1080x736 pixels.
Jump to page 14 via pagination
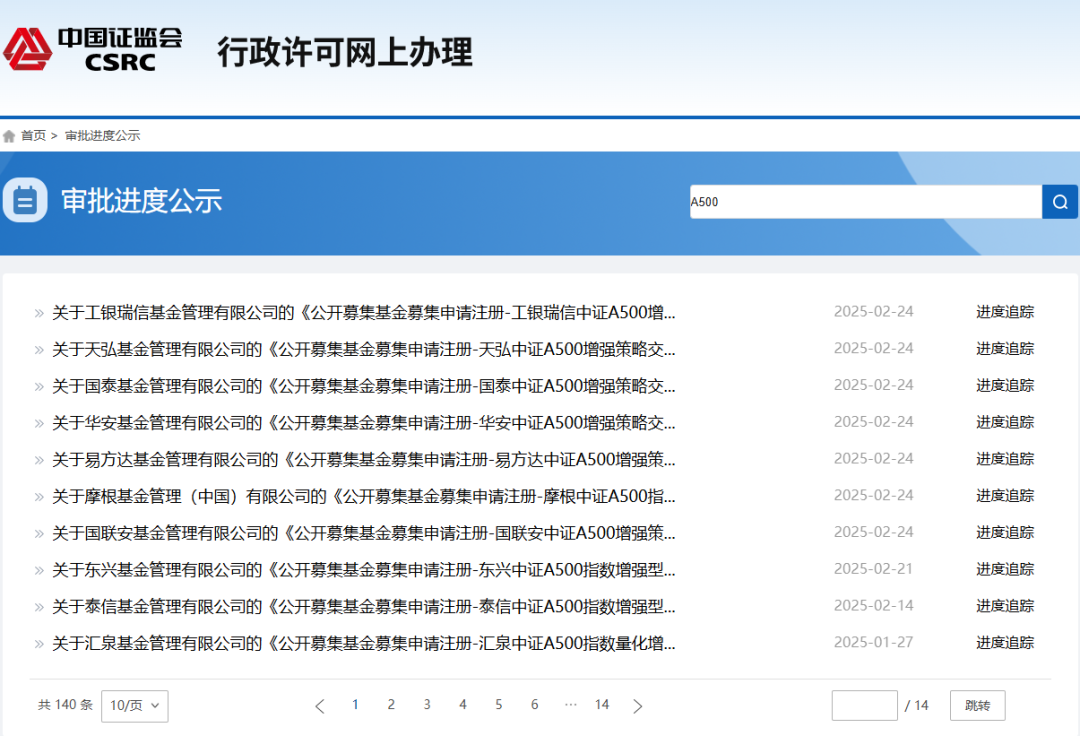[602, 705]
